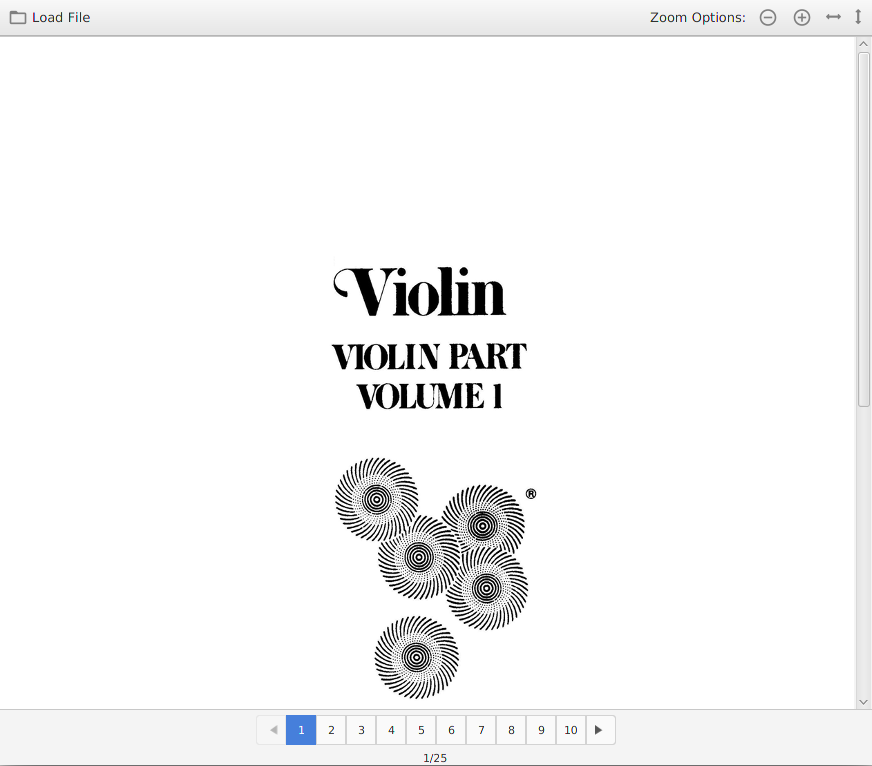The height and width of the screenshot is (766, 872).
Task: Open the Load File button
Action: (50, 17)
